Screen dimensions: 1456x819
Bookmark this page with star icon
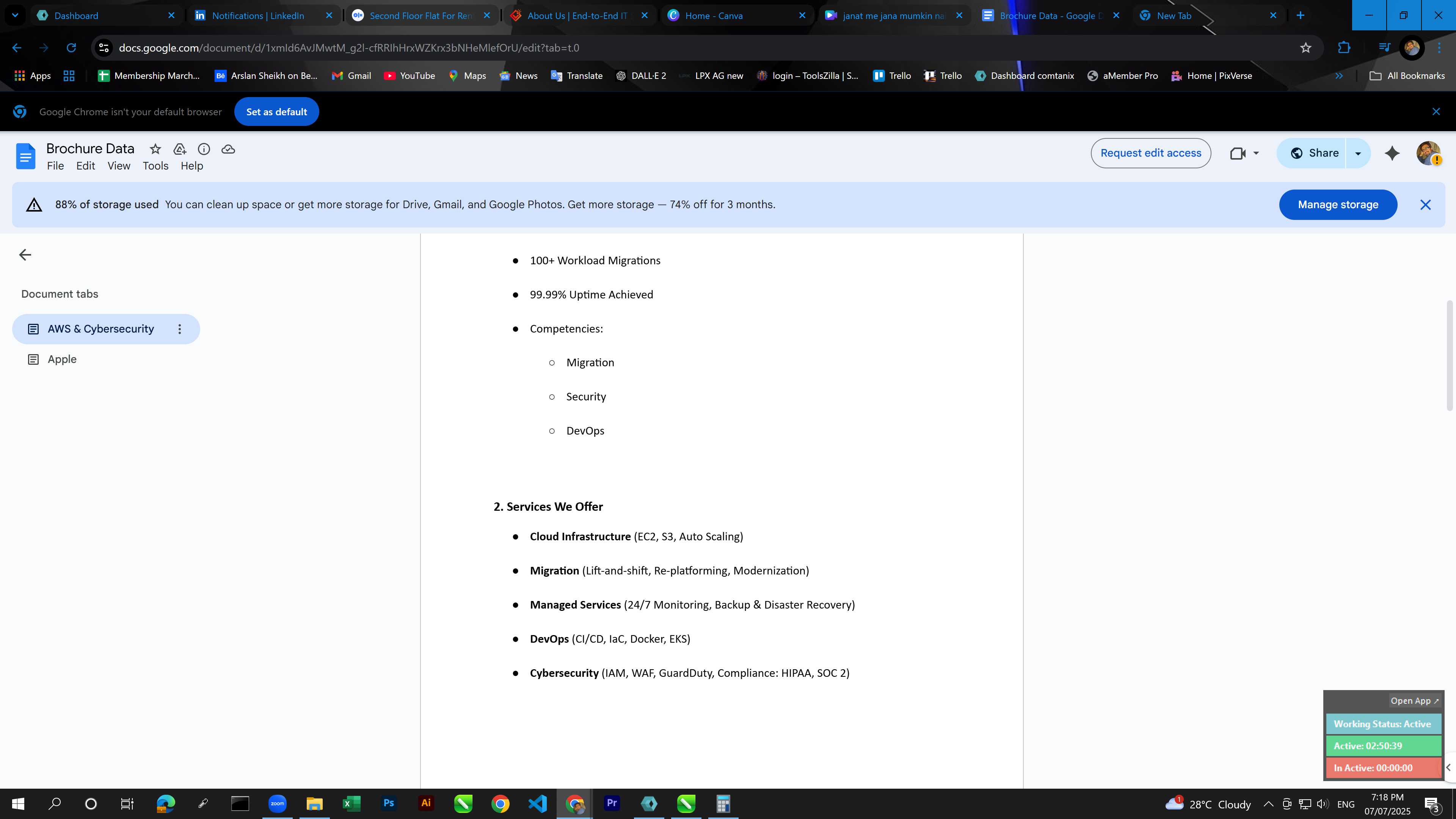tap(1305, 48)
